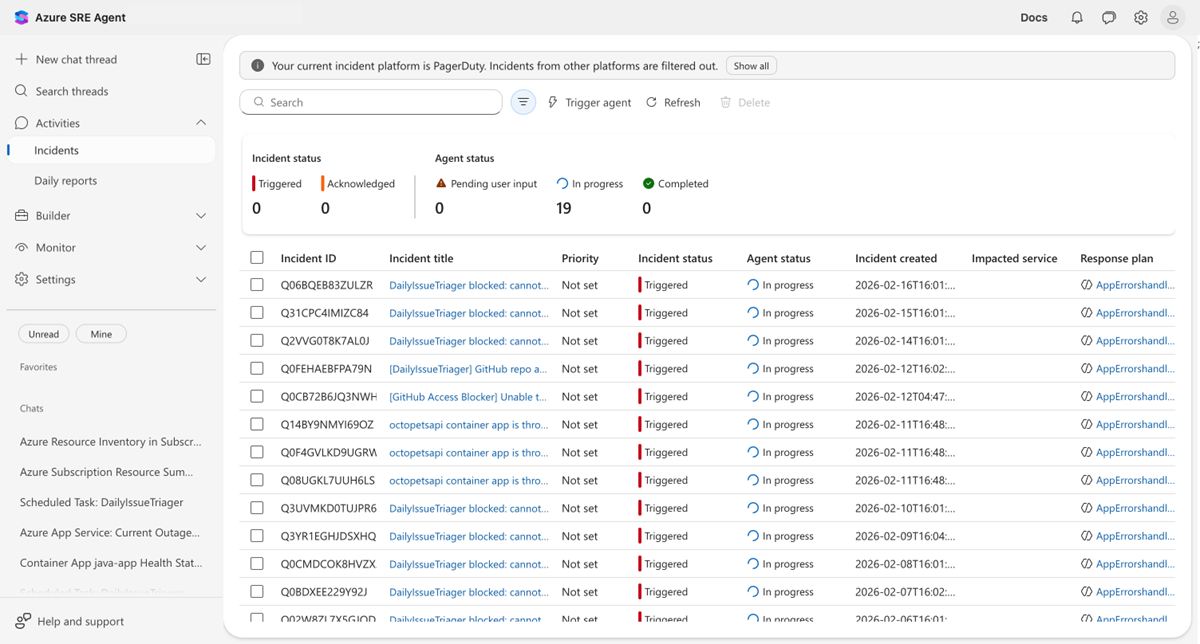Open the user profile account icon
Screen dimensions: 1200x644
[1172, 17]
